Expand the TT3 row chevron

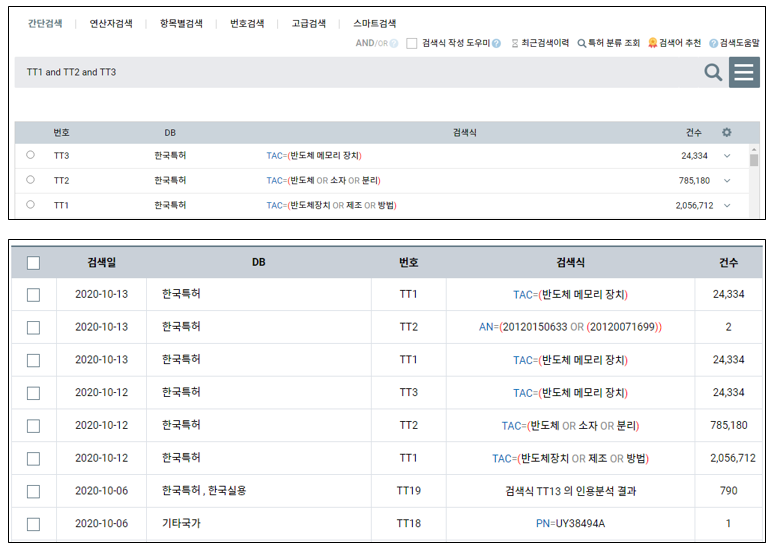pos(727,155)
